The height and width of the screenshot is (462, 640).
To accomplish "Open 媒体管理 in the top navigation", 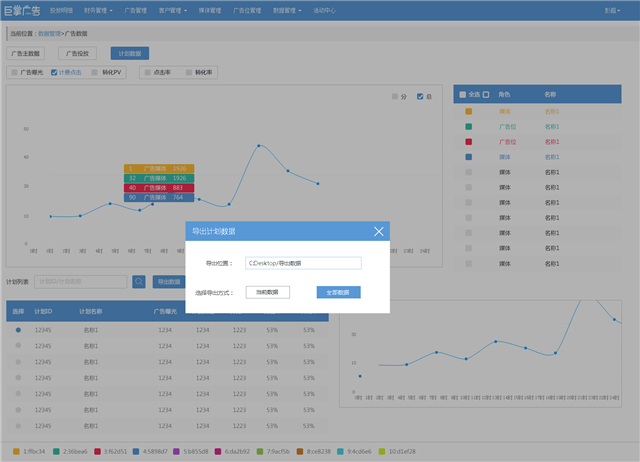I will point(210,10).
